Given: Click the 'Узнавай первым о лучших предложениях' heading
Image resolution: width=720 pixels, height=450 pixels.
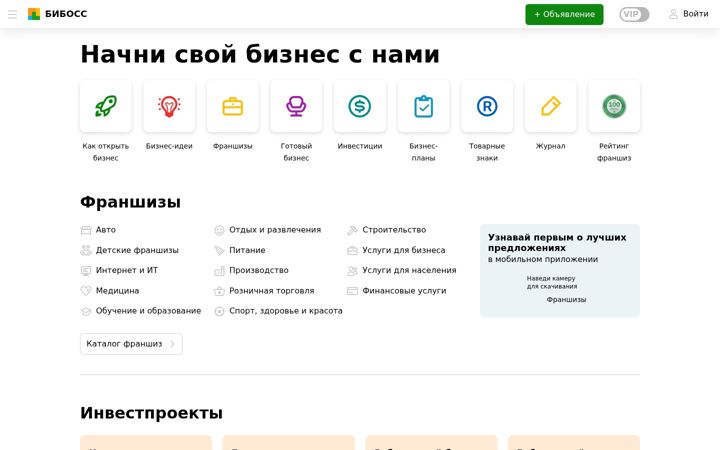Looking at the screenshot, I should (557, 242).
